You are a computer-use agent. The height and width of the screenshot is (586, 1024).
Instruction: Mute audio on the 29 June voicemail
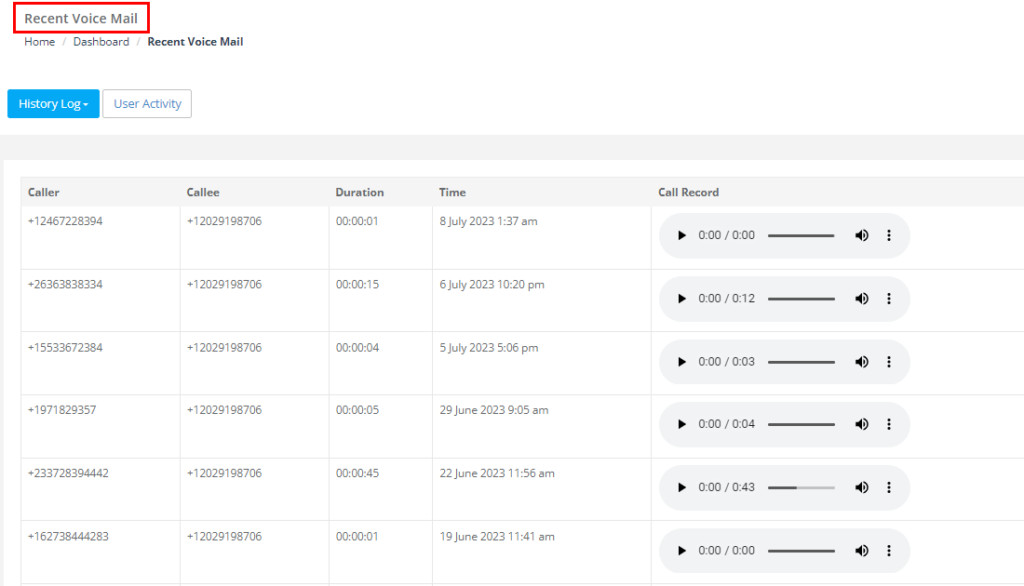point(862,424)
